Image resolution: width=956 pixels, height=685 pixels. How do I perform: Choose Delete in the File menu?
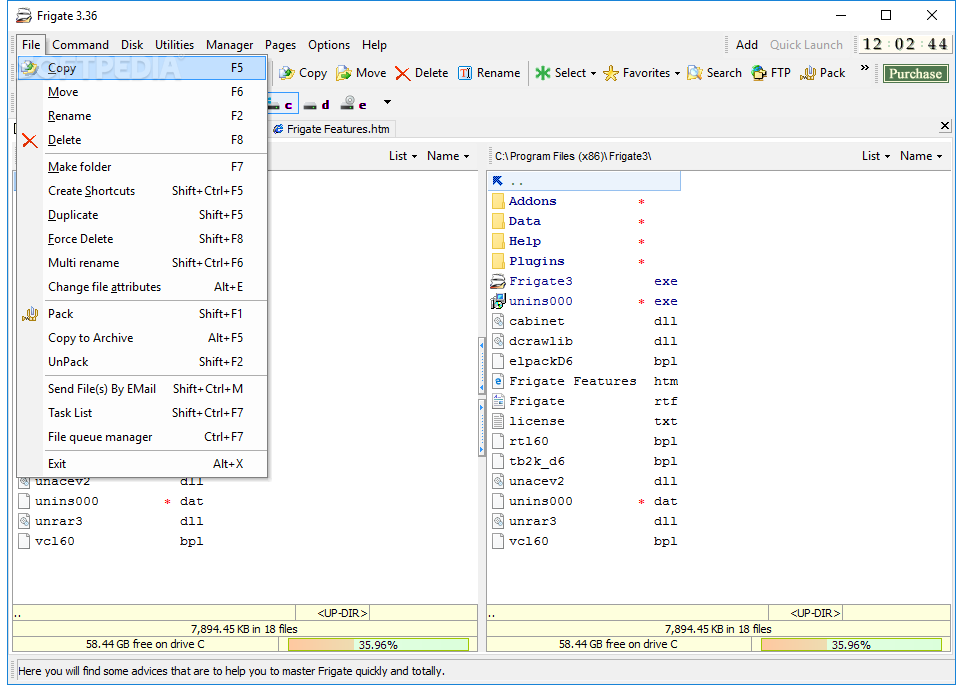tap(142, 140)
